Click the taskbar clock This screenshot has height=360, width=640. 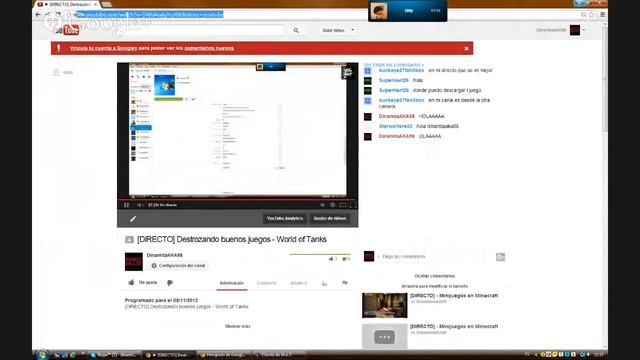coord(598,355)
